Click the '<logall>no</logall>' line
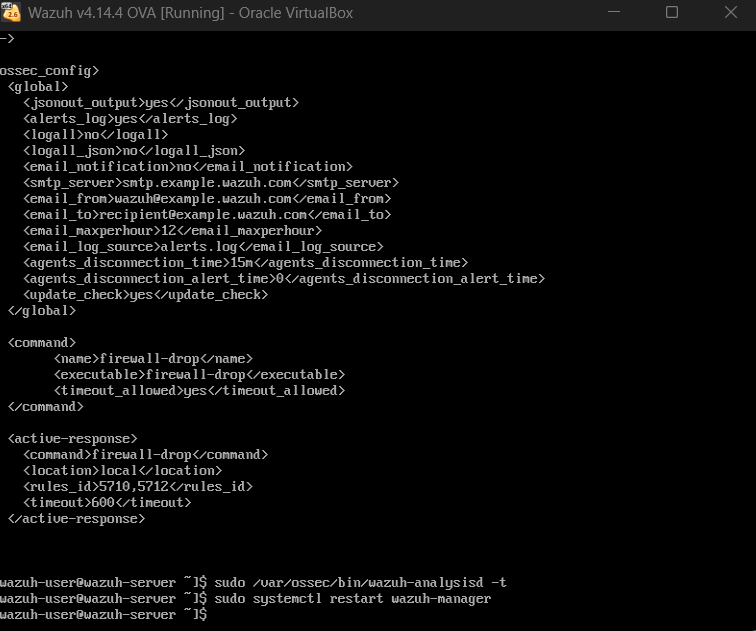This screenshot has width=756, height=631. pos(95,134)
